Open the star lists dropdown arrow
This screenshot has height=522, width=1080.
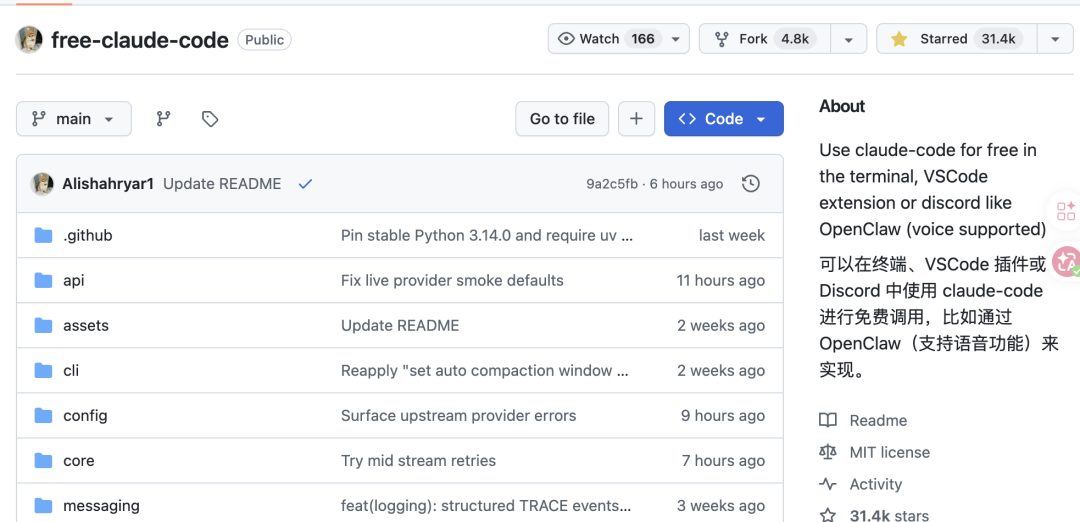coord(1055,39)
